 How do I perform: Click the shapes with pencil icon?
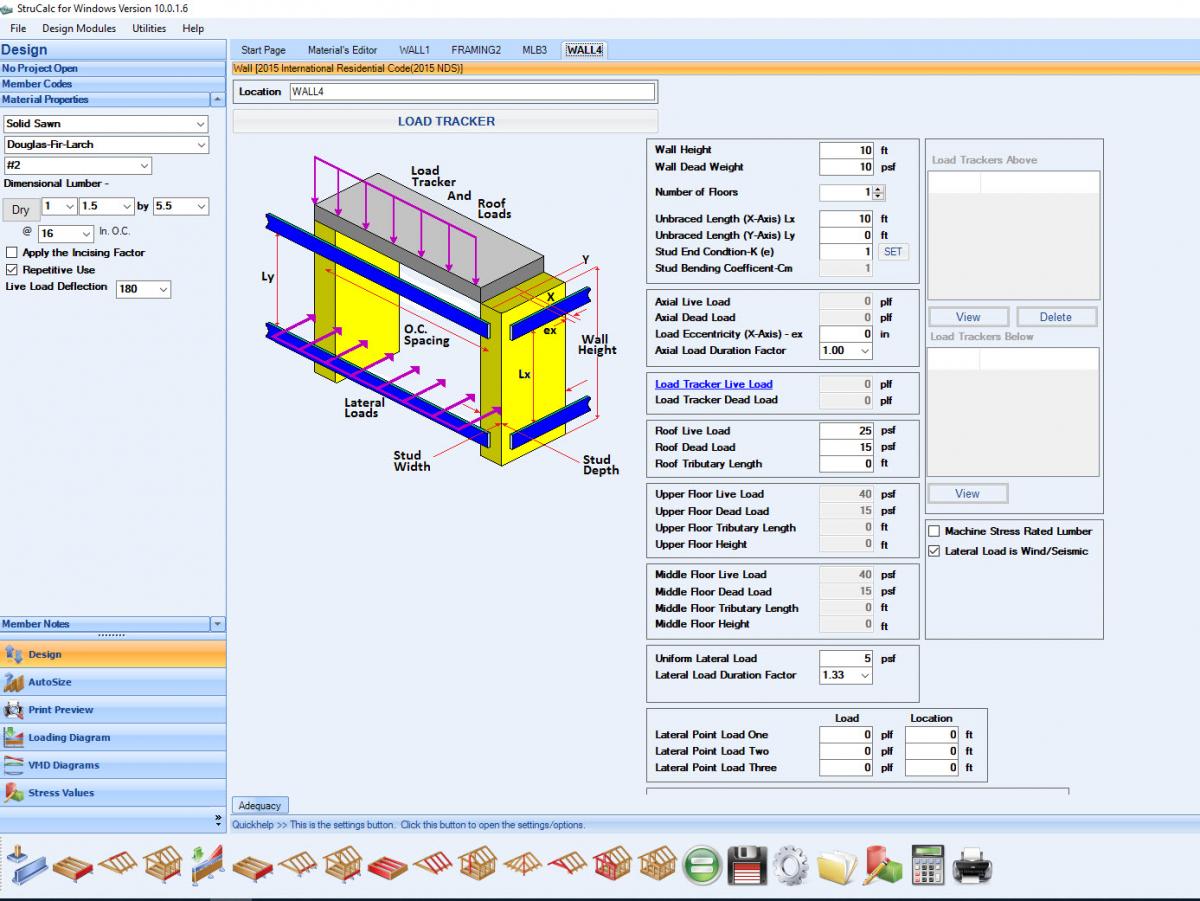(x=882, y=865)
